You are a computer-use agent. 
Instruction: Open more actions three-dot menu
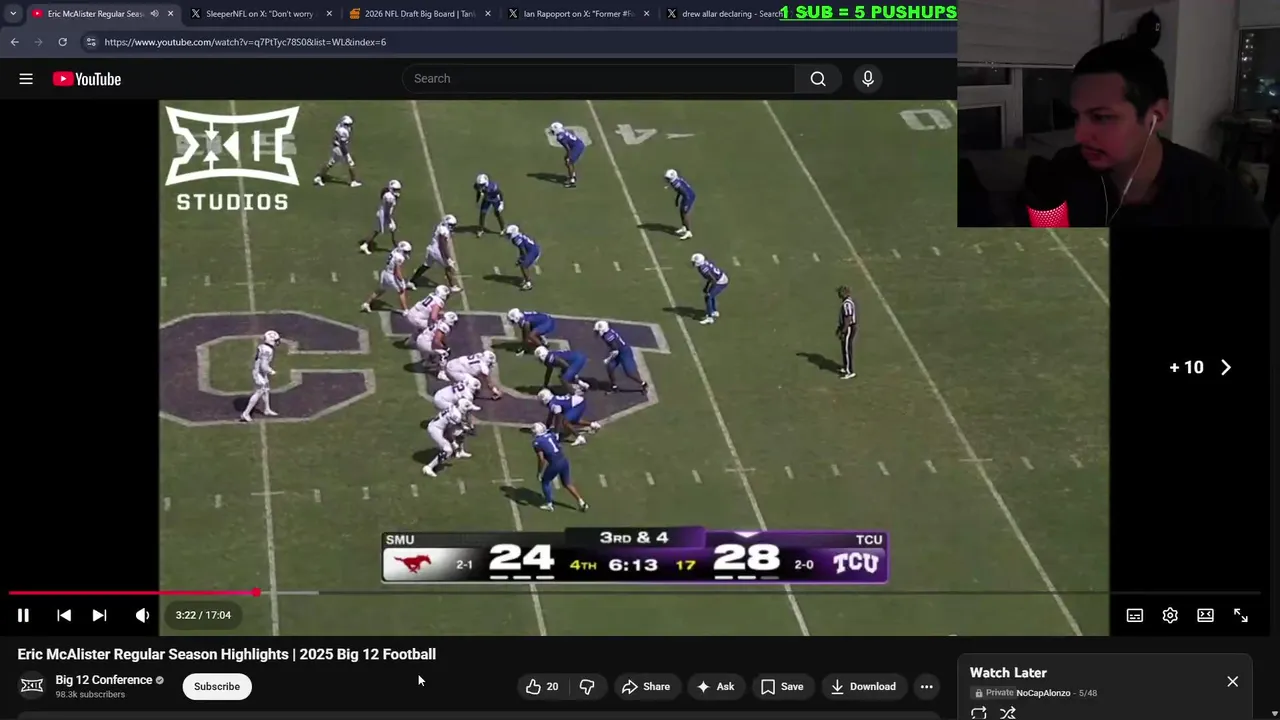[927, 686]
